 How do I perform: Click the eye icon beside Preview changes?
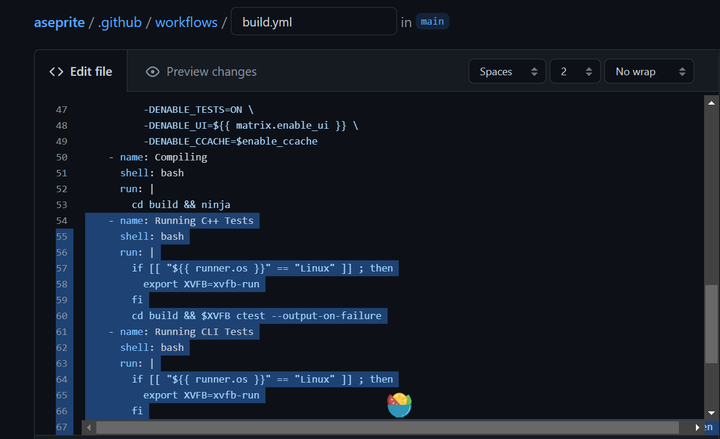[152, 72]
